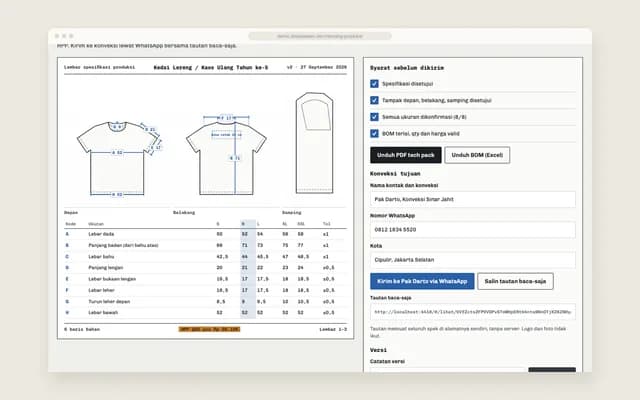Click the 'Panjang lengan' row label
The height and width of the screenshot is (400, 640).
click(106, 268)
